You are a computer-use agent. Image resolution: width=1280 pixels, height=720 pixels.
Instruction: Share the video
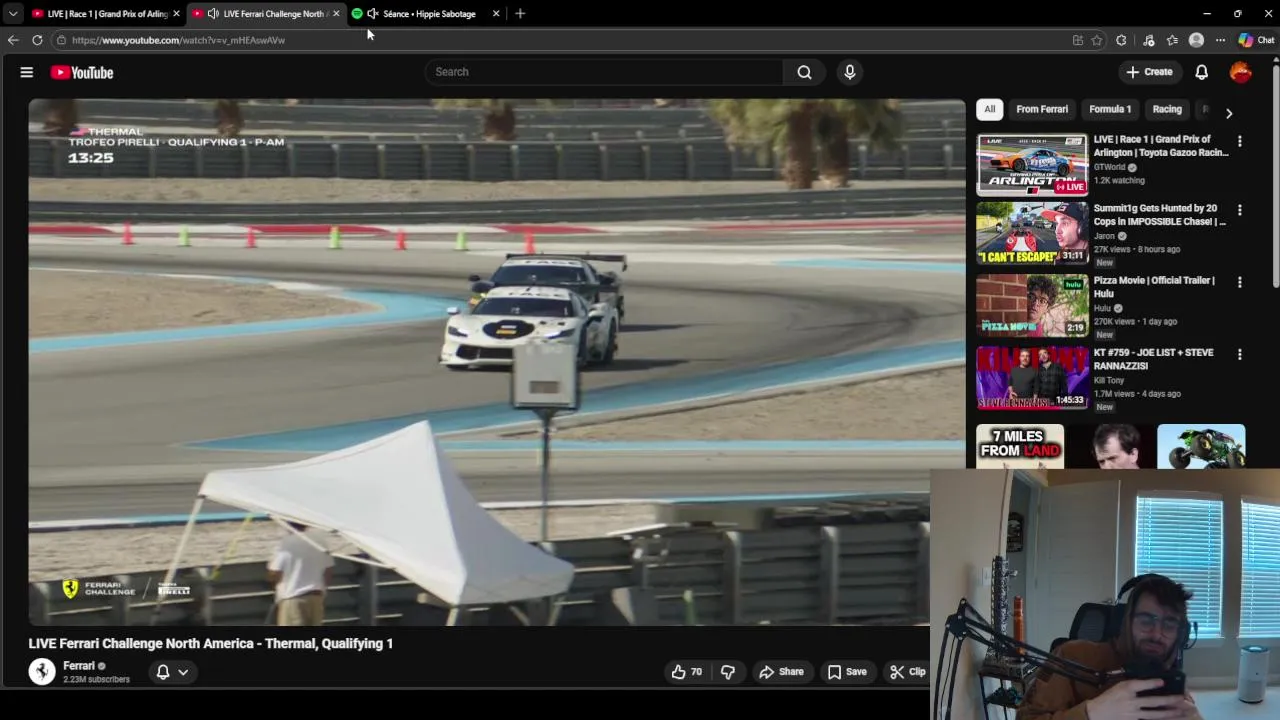[781, 672]
